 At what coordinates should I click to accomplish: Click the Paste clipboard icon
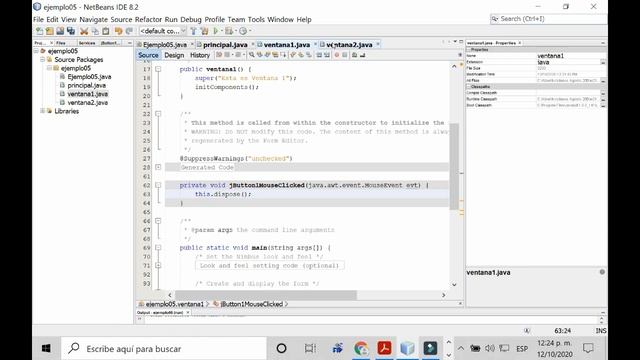point(106,31)
